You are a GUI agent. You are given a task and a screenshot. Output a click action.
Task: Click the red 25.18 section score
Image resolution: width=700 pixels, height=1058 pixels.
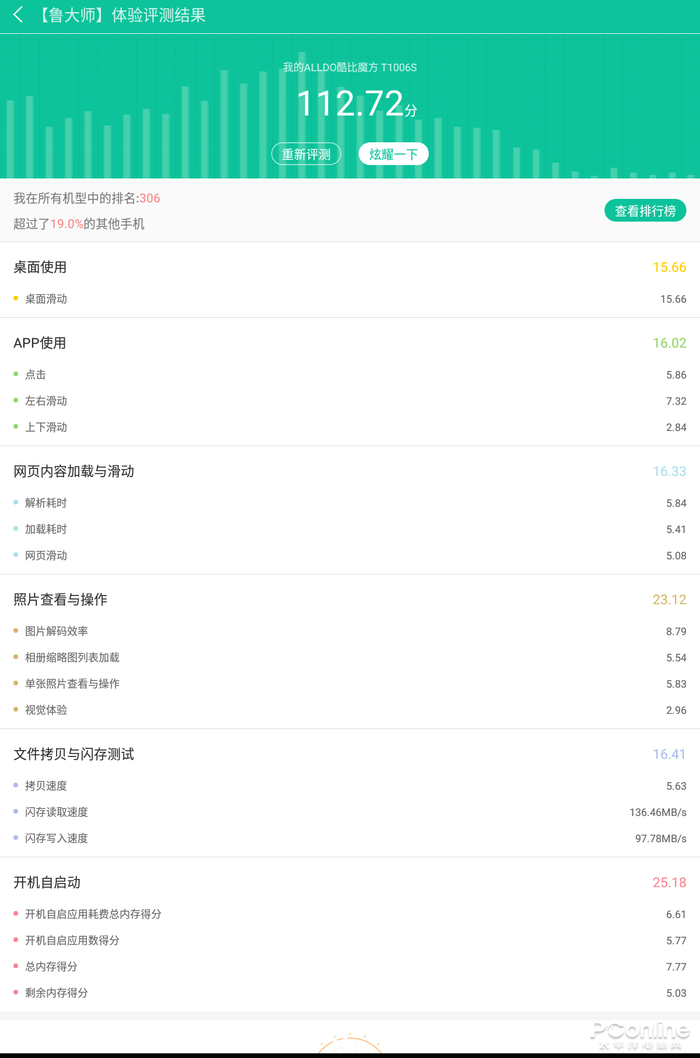pos(669,883)
